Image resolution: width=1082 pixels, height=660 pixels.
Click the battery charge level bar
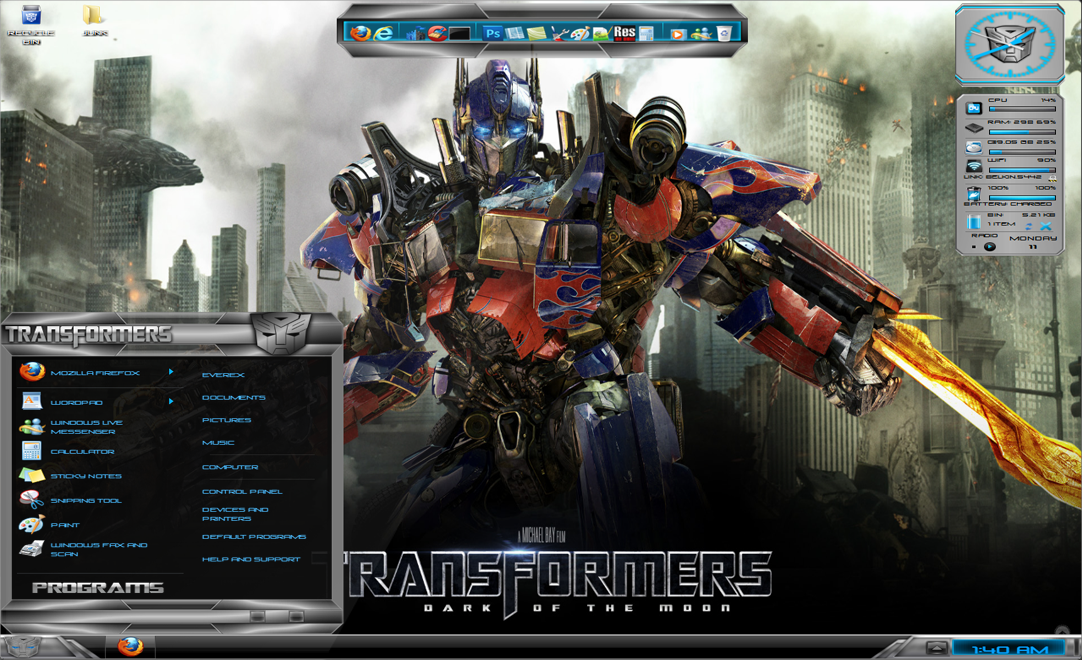[x=1022, y=198]
